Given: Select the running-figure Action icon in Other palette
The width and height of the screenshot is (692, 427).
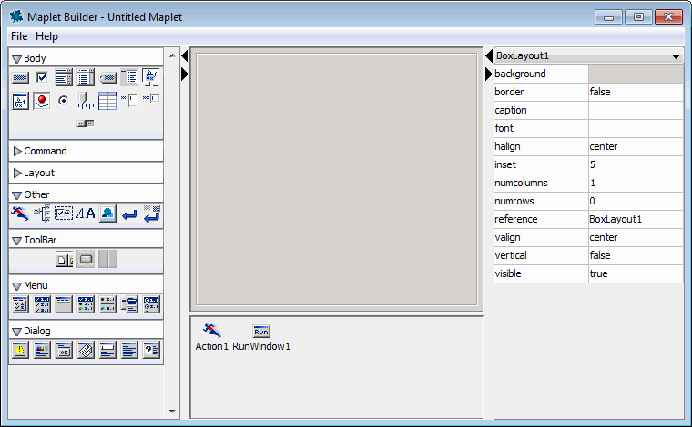Looking at the screenshot, I should coord(20,213).
